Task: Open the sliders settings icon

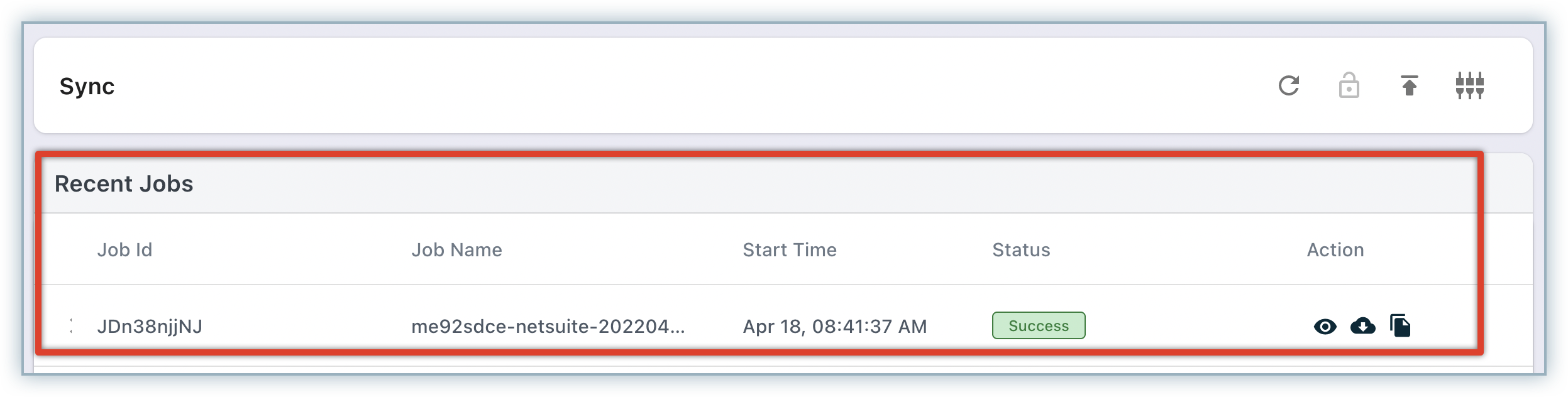Action: pyautogui.click(x=1469, y=85)
